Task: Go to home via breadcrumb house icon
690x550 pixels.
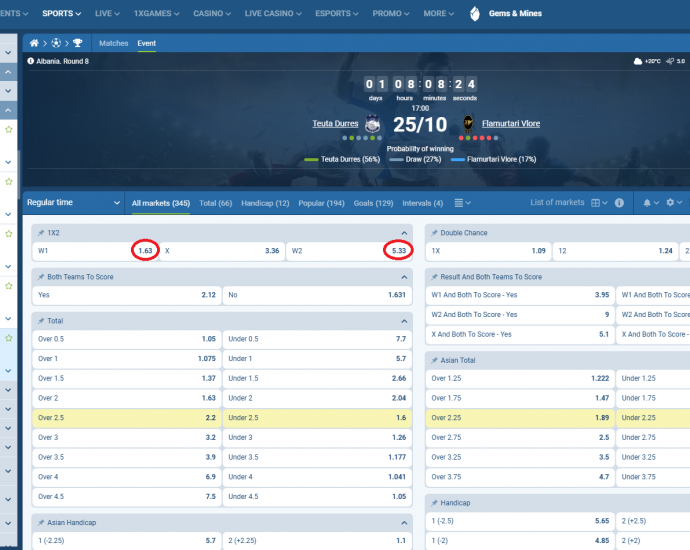Action: pos(34,43)
